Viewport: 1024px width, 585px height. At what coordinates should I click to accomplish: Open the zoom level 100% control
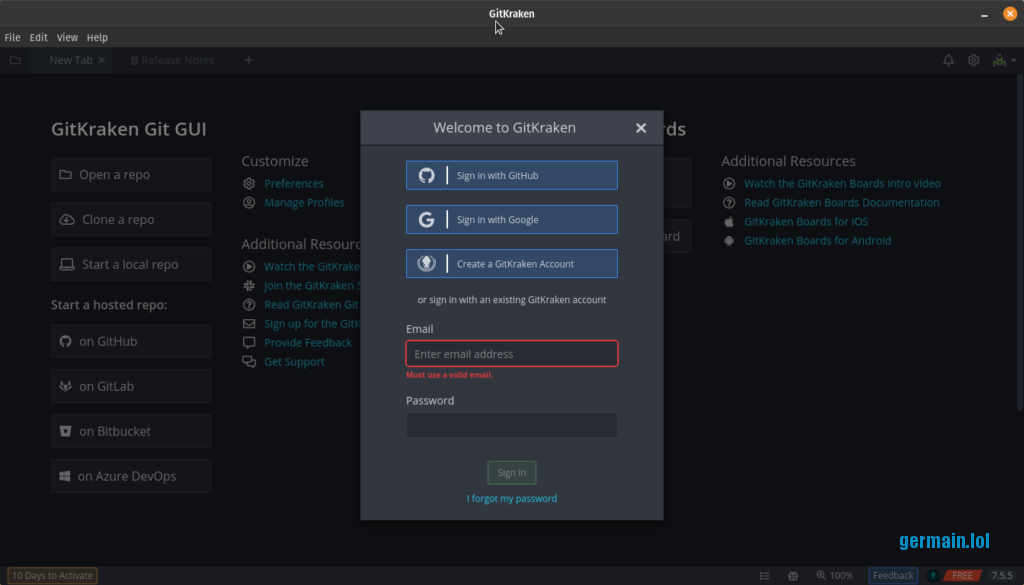pyautogui.click(x=835, y=575)
